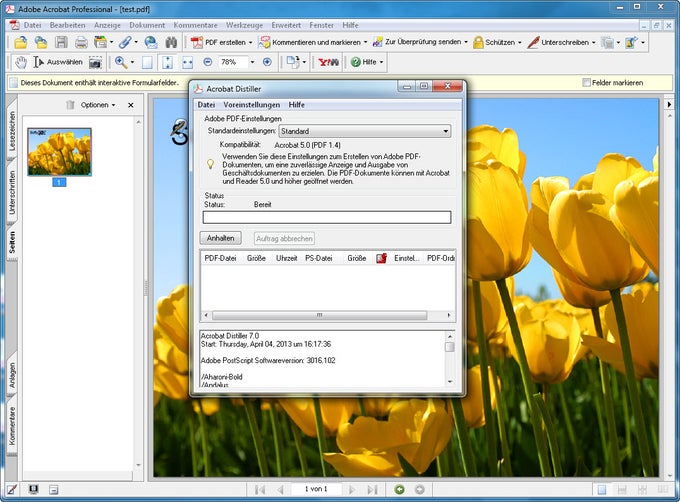Click the Open folder icon in toolbar
Screen dimensions: 680x502
[x=20, y=42]
